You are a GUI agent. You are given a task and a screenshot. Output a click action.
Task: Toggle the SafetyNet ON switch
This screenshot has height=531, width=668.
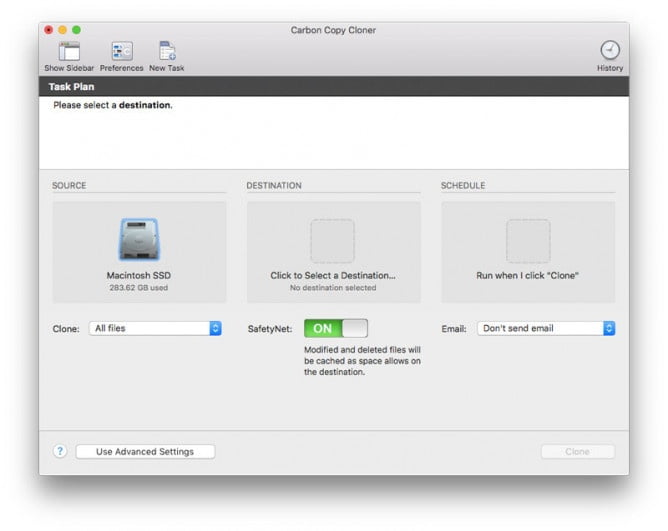pos(336,328)
